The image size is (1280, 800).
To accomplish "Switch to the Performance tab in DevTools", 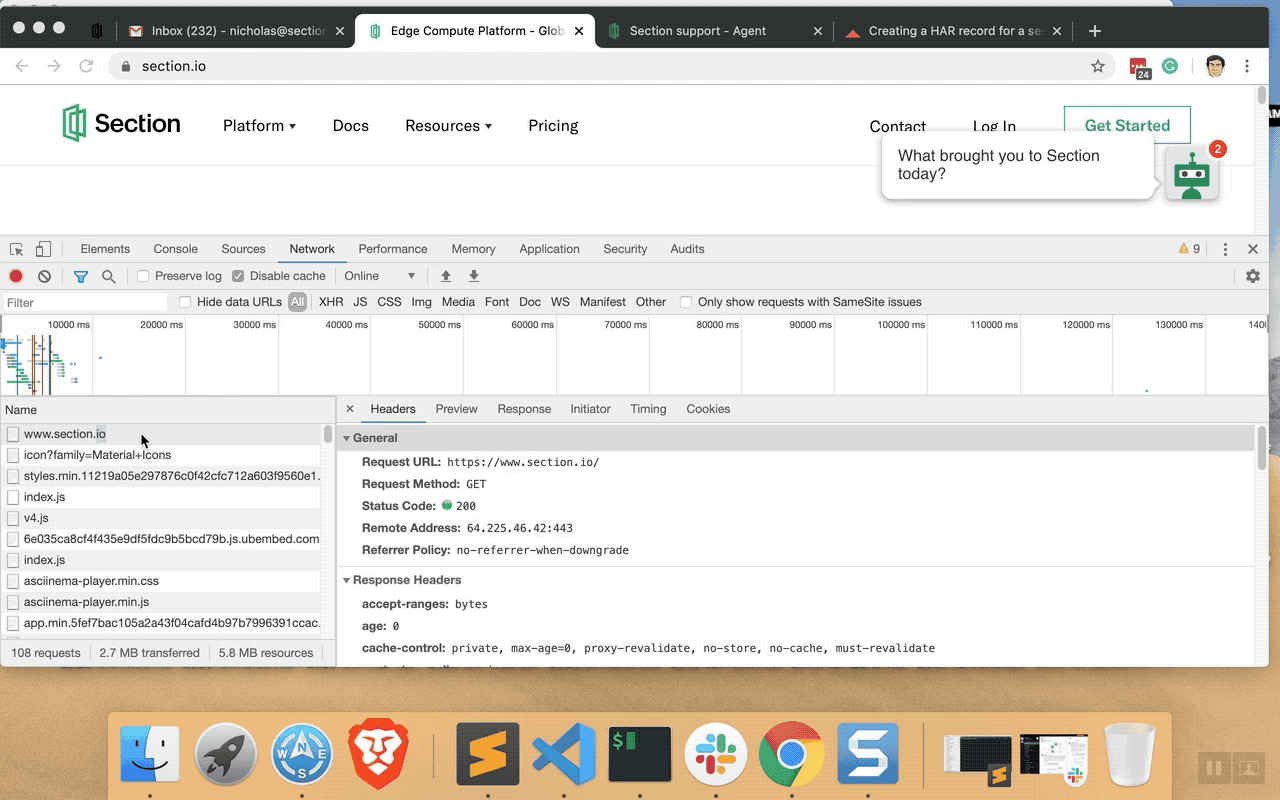I will pos(393,249).
